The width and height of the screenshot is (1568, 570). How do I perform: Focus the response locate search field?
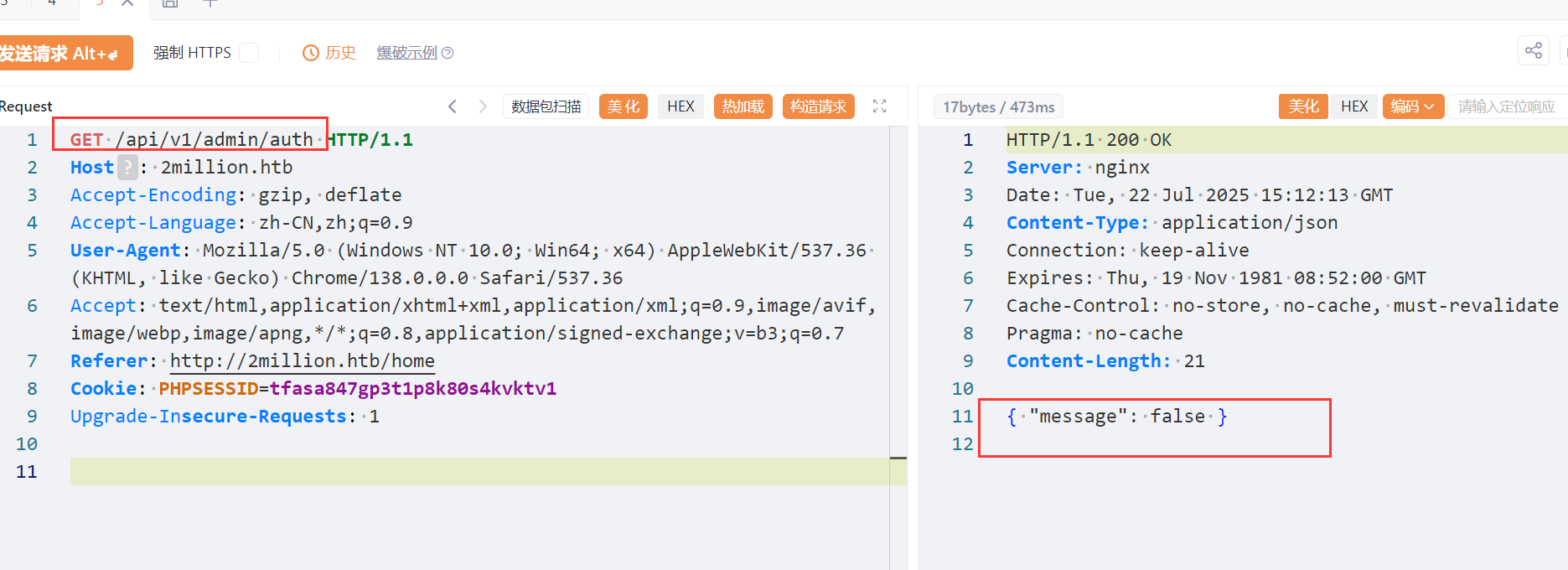(1506, 106)
